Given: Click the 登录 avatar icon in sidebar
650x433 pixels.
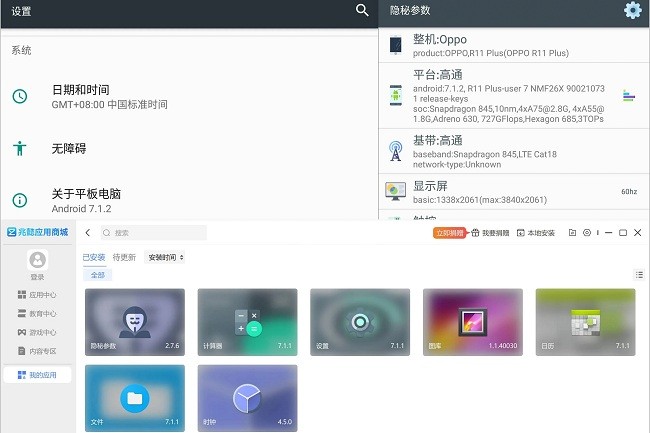Looking at the screenshot, I should pyautogui.click(x=37, y=261).
